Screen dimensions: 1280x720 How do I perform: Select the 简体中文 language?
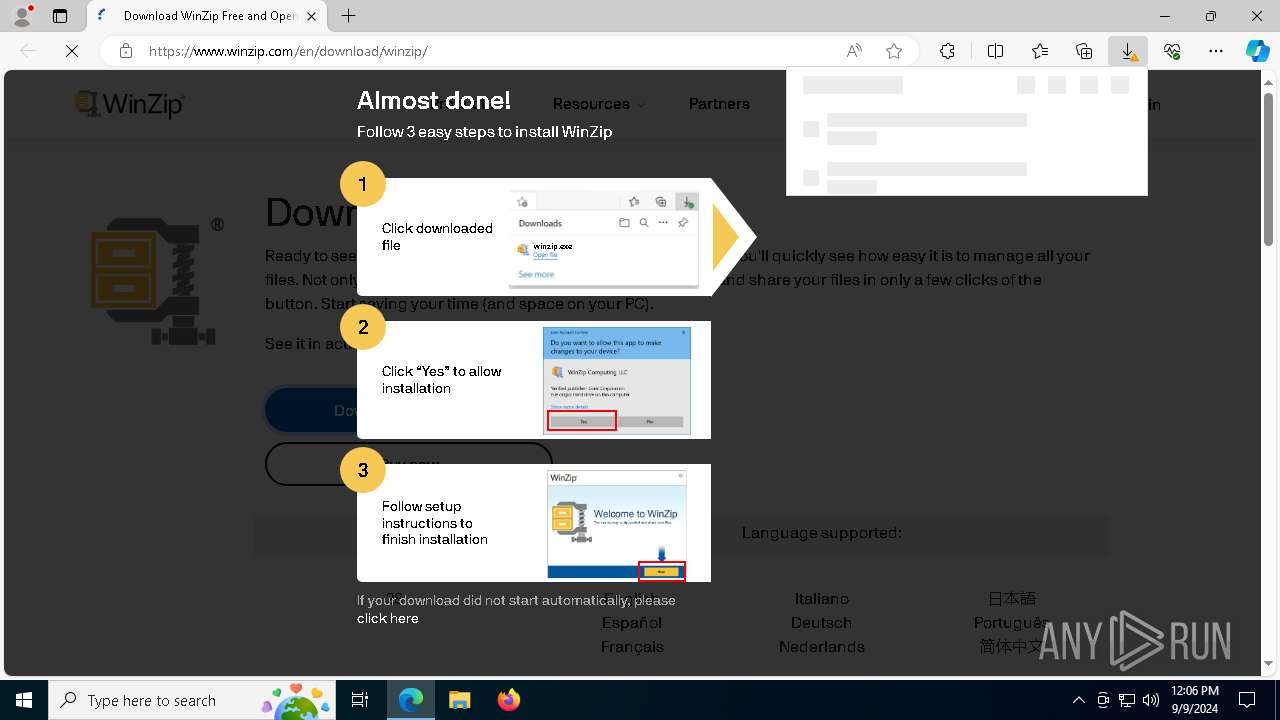[x=1012, y=646]
